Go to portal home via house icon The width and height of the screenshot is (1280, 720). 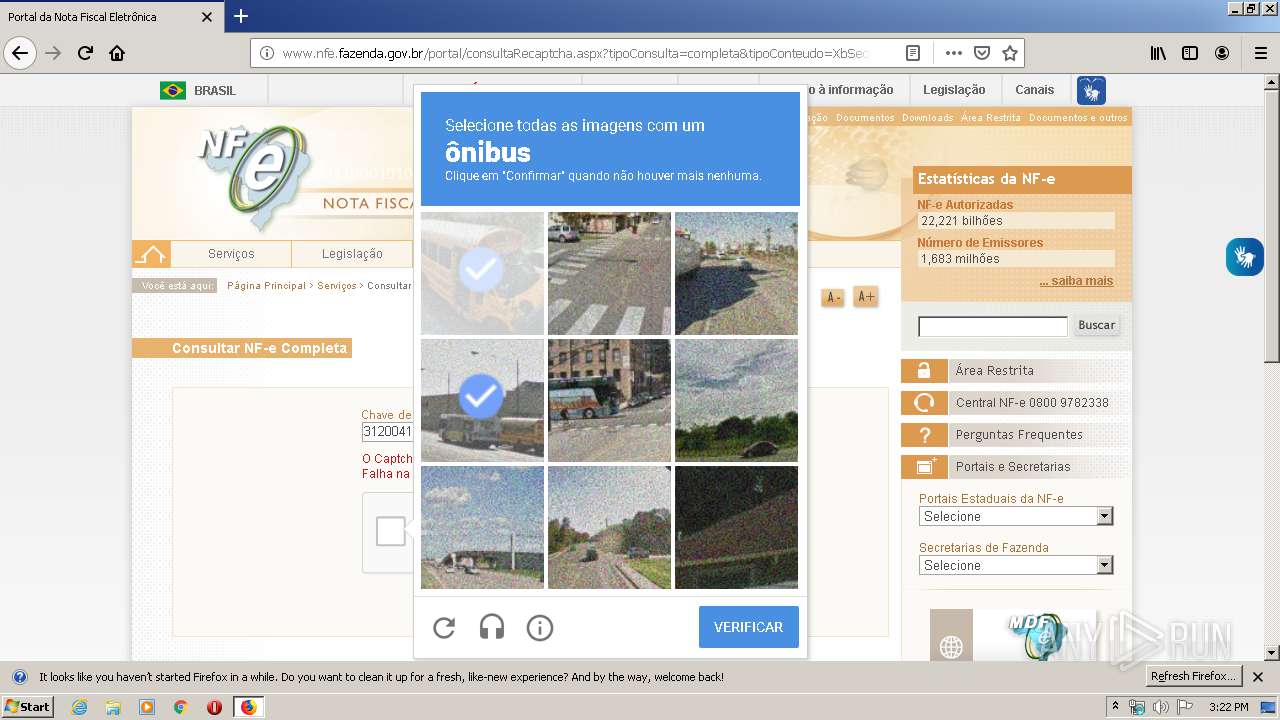(x=151, y=254)
